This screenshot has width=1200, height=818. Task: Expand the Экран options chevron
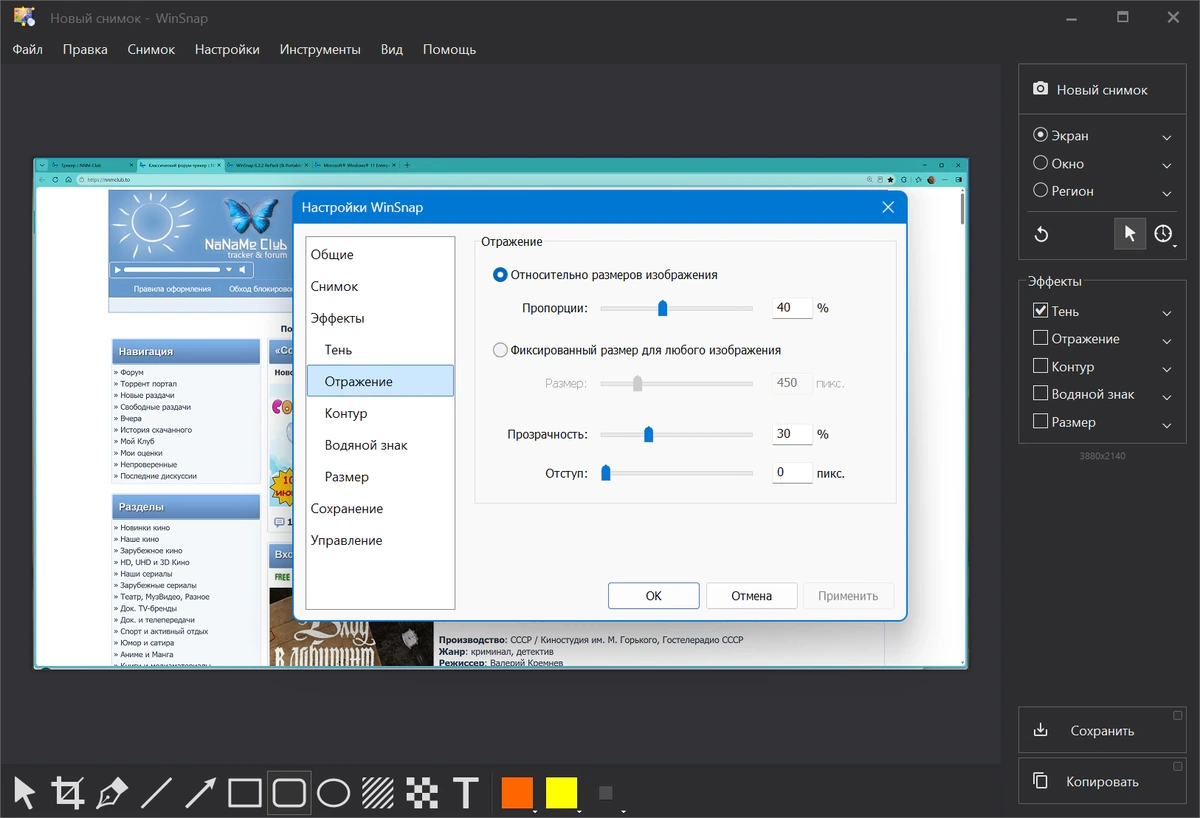point(1167,138)
